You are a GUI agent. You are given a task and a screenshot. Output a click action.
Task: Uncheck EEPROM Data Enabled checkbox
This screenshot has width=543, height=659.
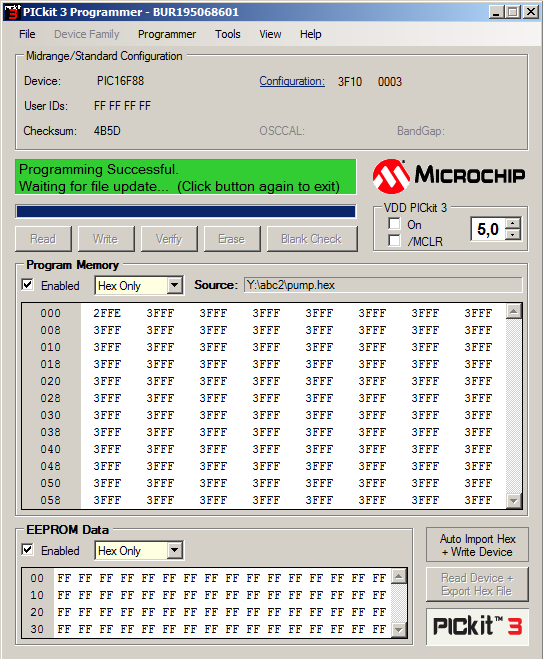pos(27,550)
